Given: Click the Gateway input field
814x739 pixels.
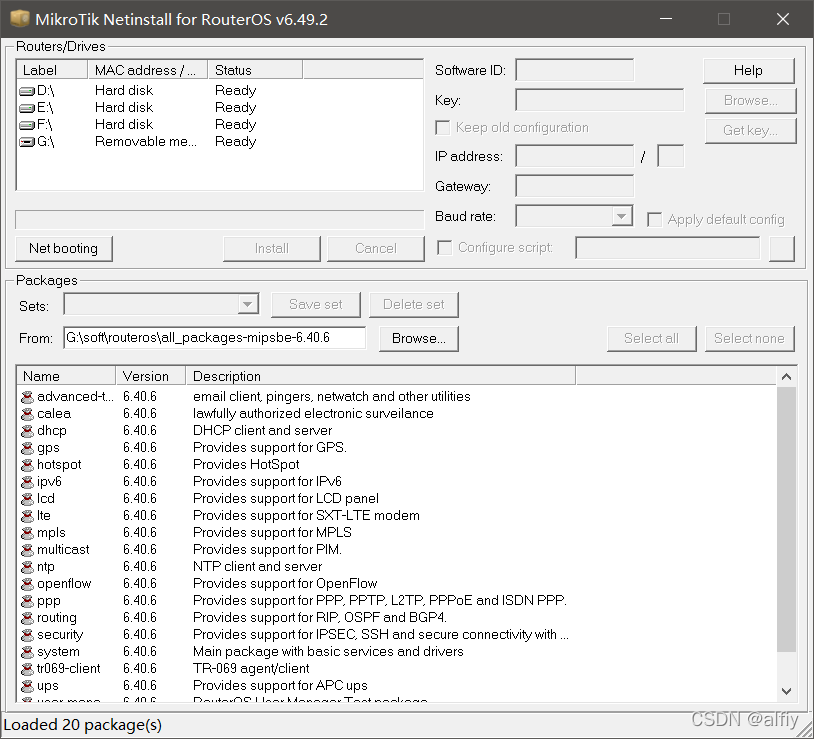Looking at the screenshot, I should [x=574, y=186].
